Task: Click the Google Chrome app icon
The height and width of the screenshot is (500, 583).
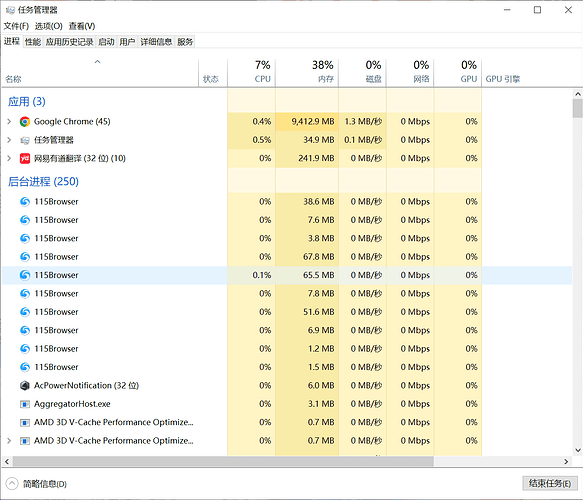Action: tap(25, 122)
